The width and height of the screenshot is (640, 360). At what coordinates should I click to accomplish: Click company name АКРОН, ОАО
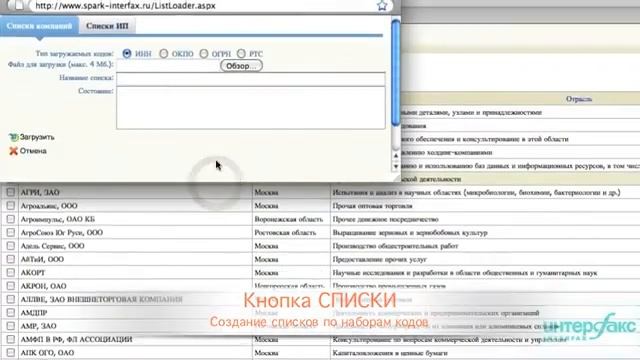(43, 286)
